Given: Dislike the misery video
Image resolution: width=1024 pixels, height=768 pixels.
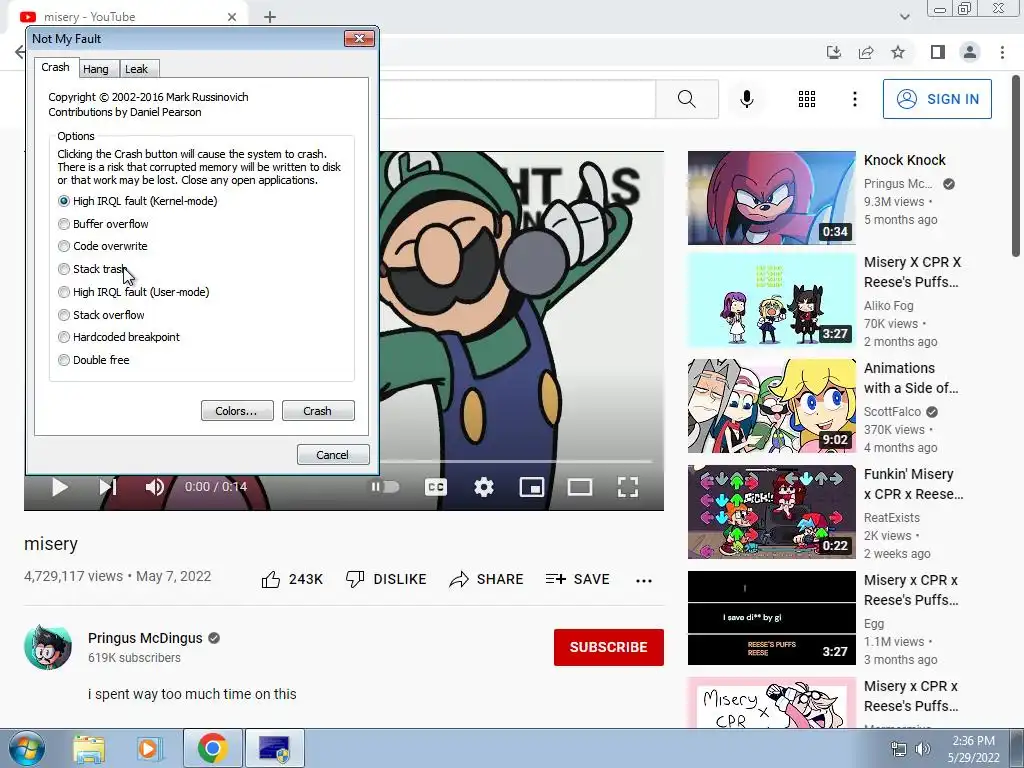Looking at the screenshot, I should coord(386,579).
